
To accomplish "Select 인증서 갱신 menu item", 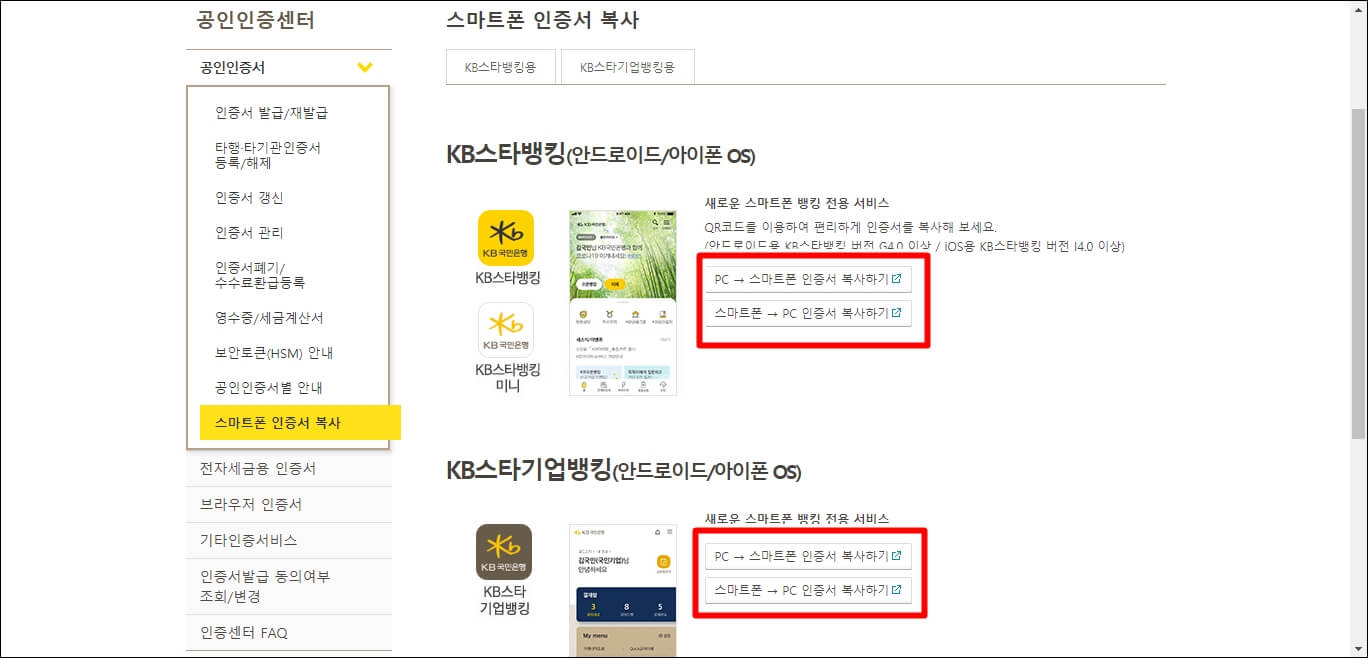I will 249,198.
